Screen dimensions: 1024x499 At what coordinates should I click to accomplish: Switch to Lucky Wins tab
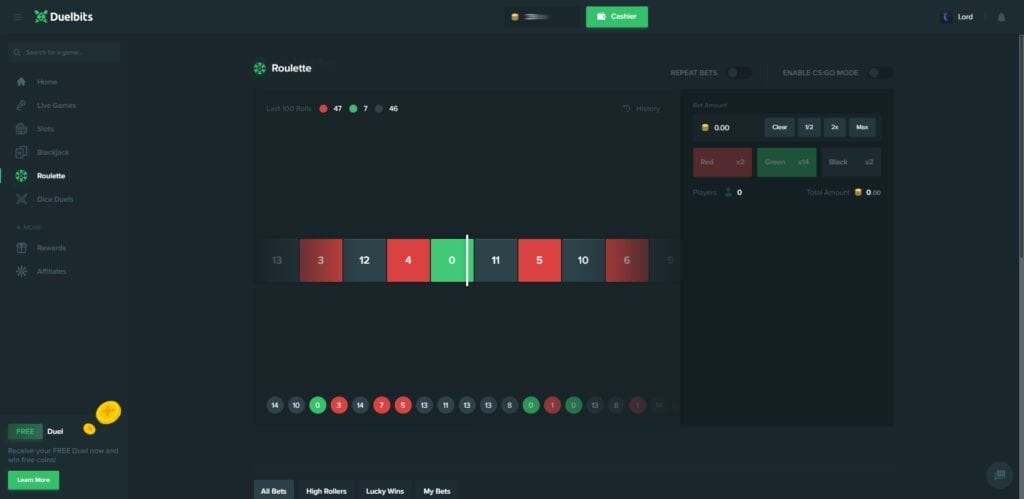pyautogui.click(x=385, y=491)
